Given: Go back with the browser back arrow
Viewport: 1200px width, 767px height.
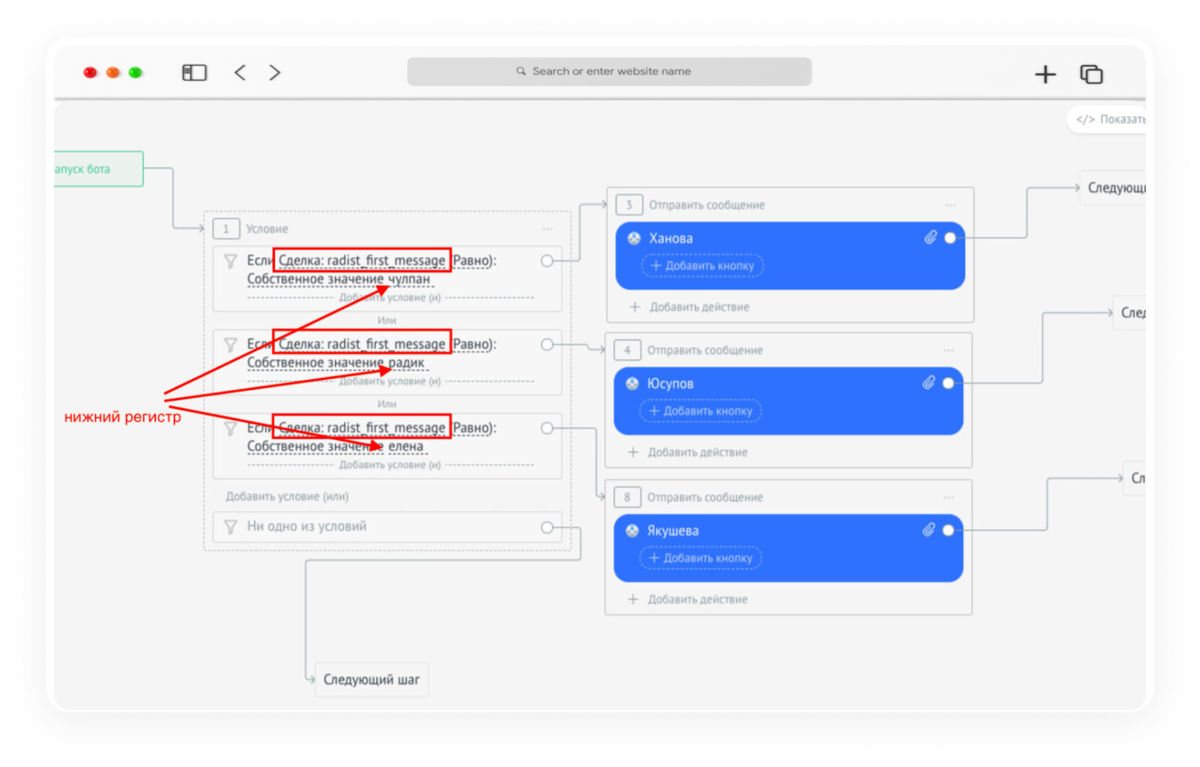Looking at the screenshot, I should 240,72.
